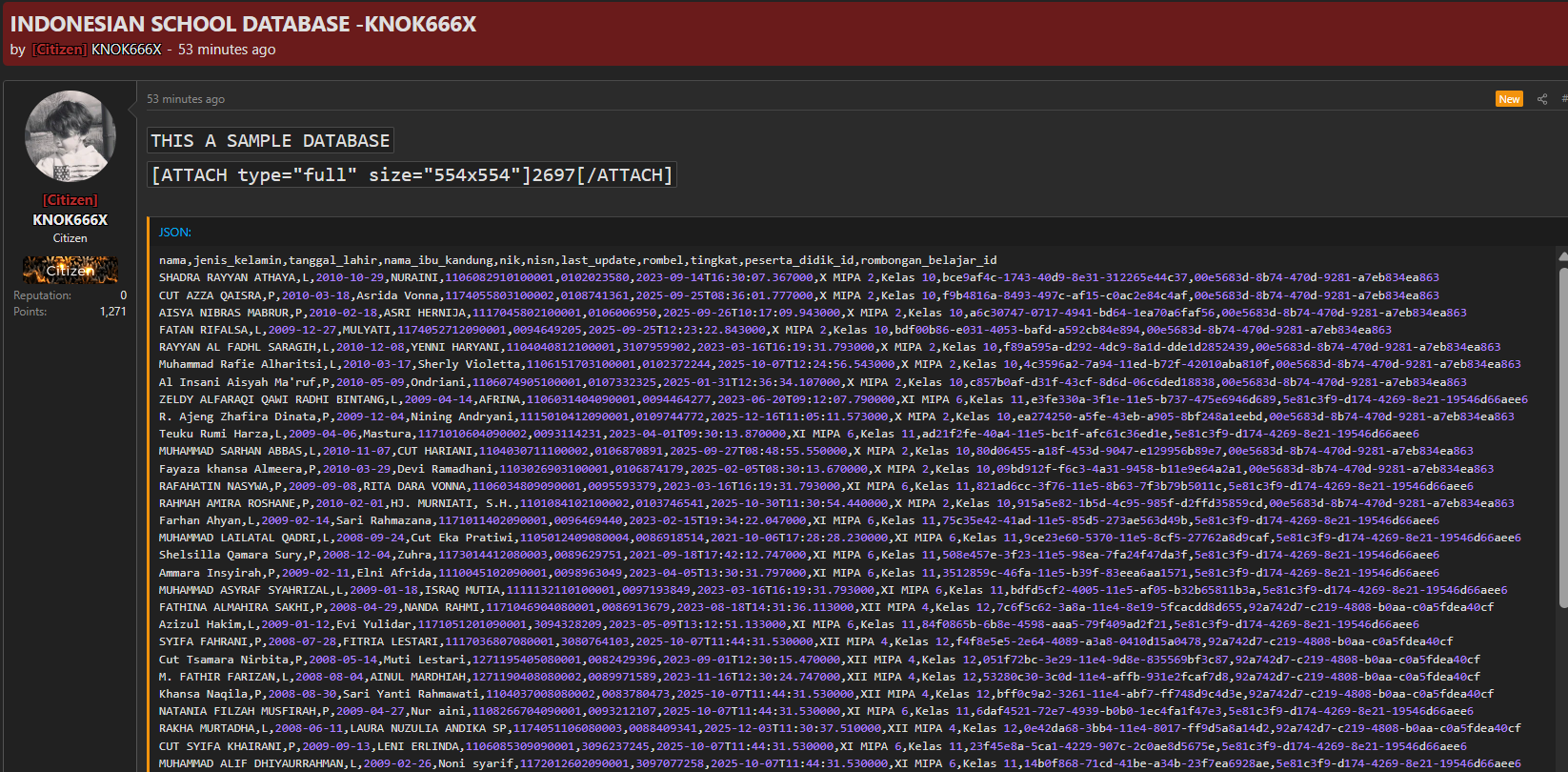Click the ATTACH 2697 placeholder text

pos(412,175)
